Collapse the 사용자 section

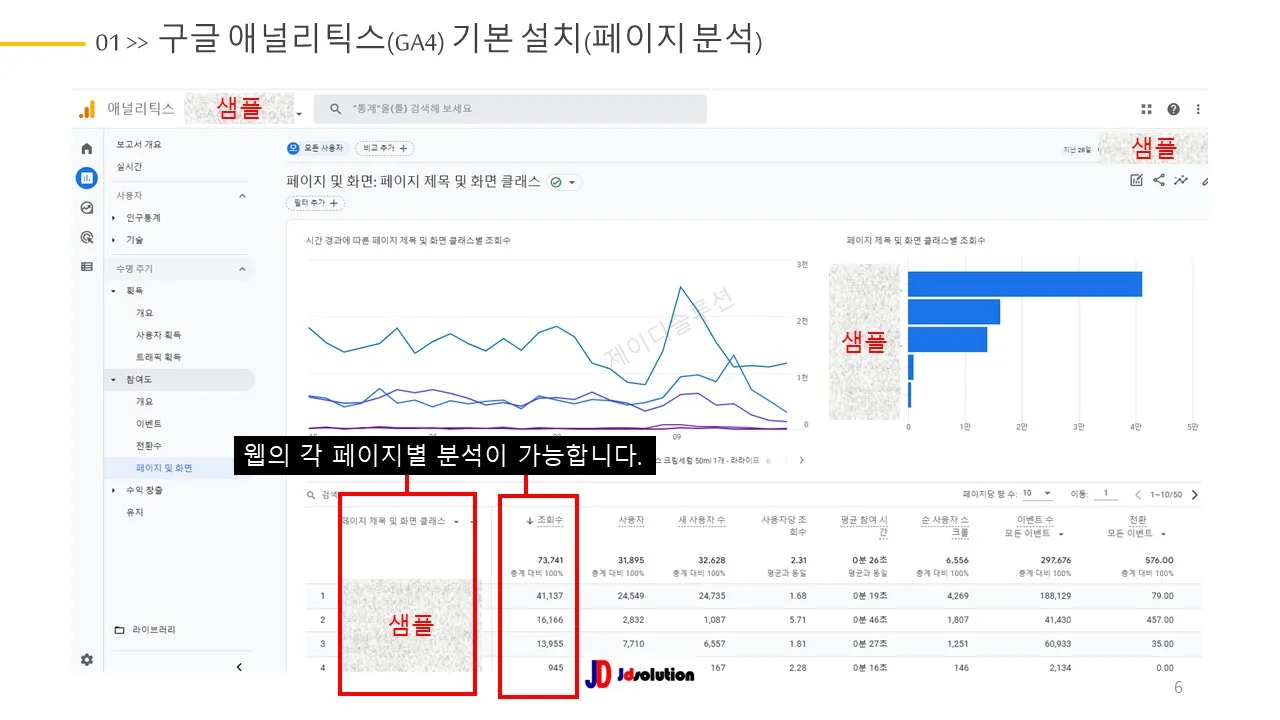(x=242, y=196)
